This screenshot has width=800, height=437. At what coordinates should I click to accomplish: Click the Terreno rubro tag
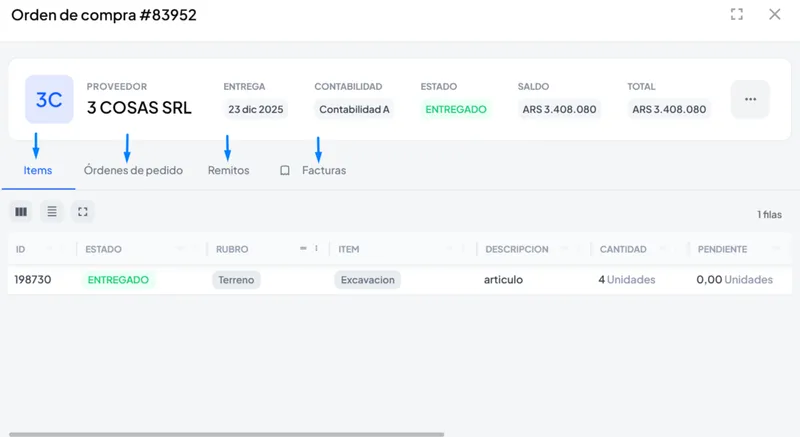click(x=236, y=280)
